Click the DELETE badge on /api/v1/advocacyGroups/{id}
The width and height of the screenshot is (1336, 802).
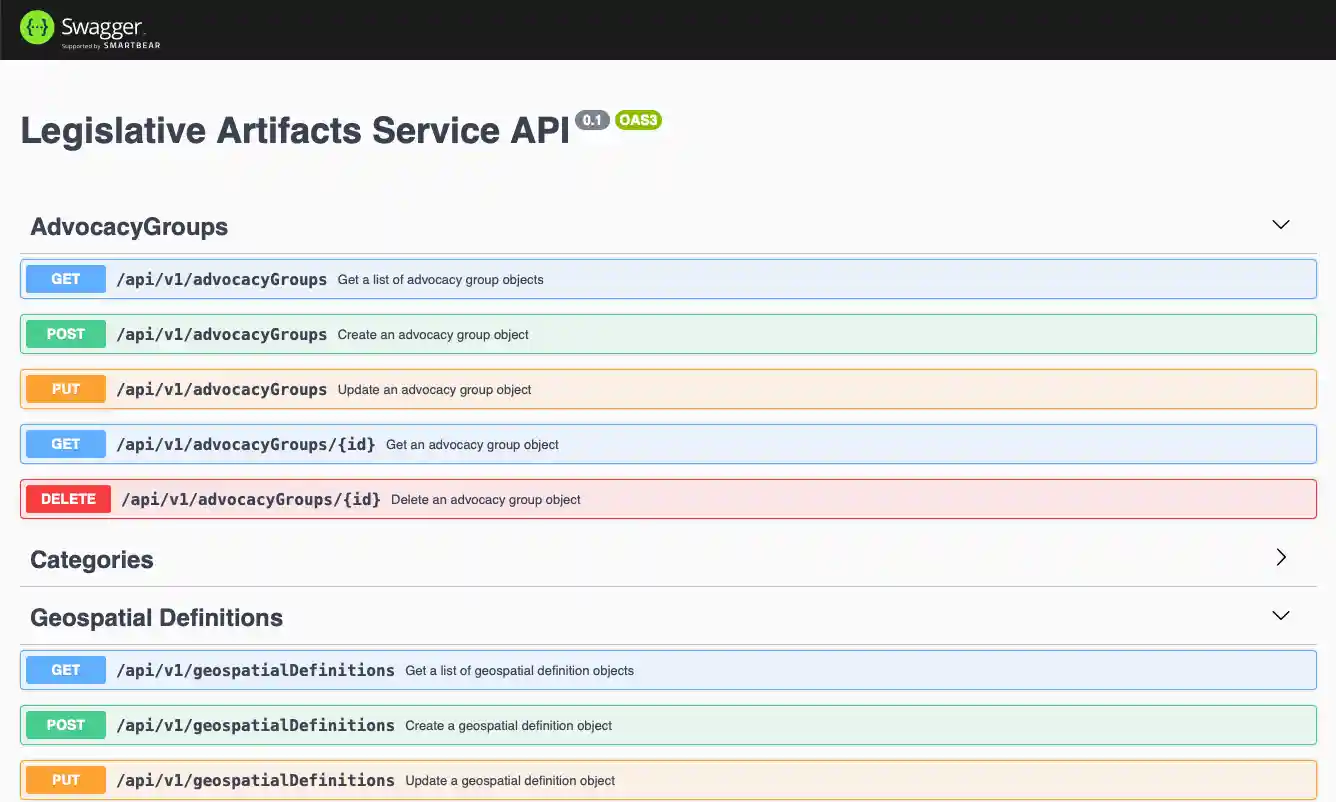(x=68, y=498)
